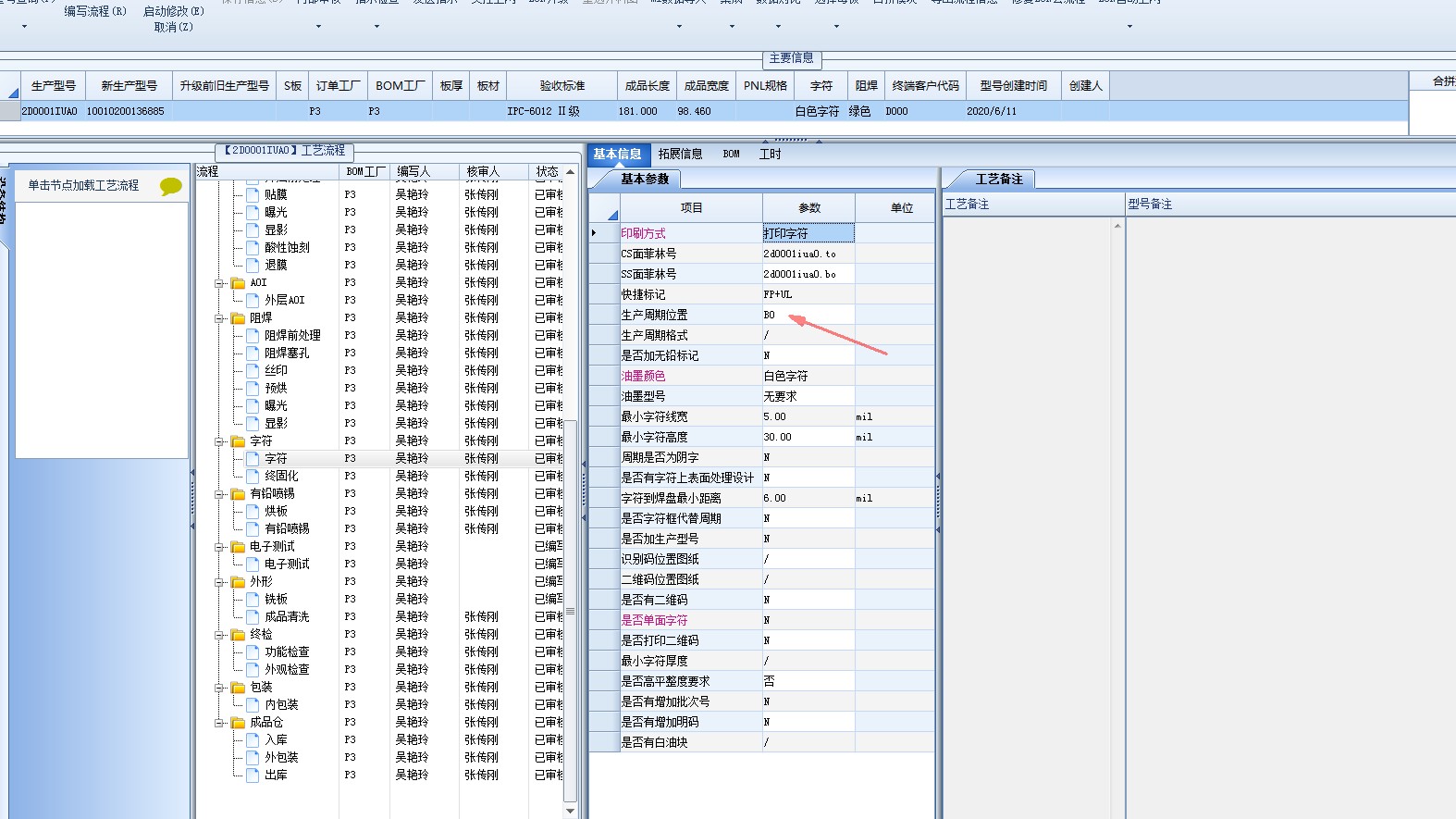Click document icon beside 功能检查
1456x819 pixels.
tap(253, 651)
